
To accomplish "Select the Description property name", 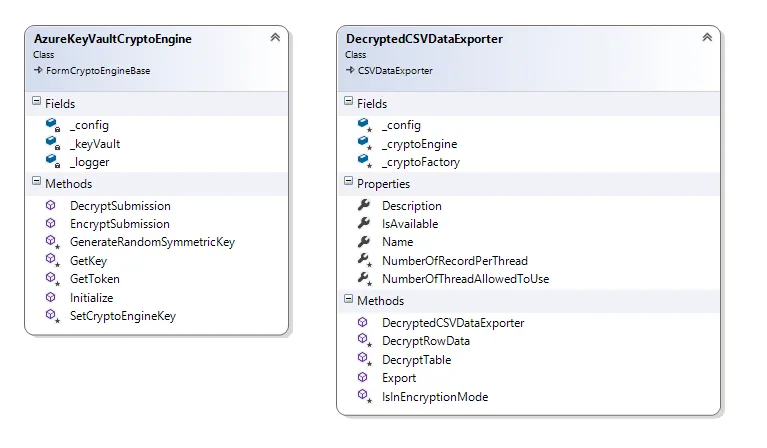I will (412, 206).
